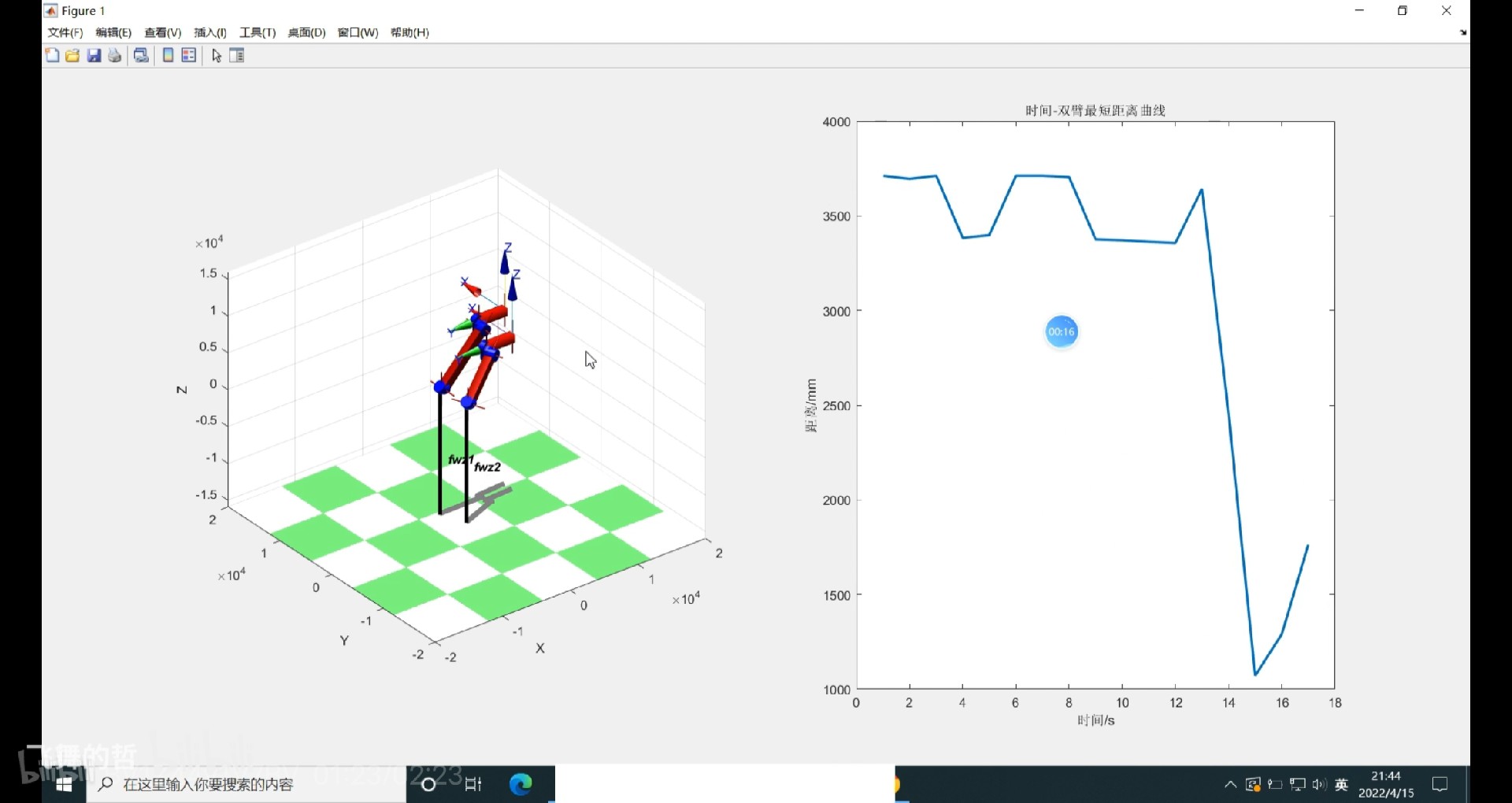Click the y-axis label 距离/mm
1512x803 pixels.
[810, 405]
